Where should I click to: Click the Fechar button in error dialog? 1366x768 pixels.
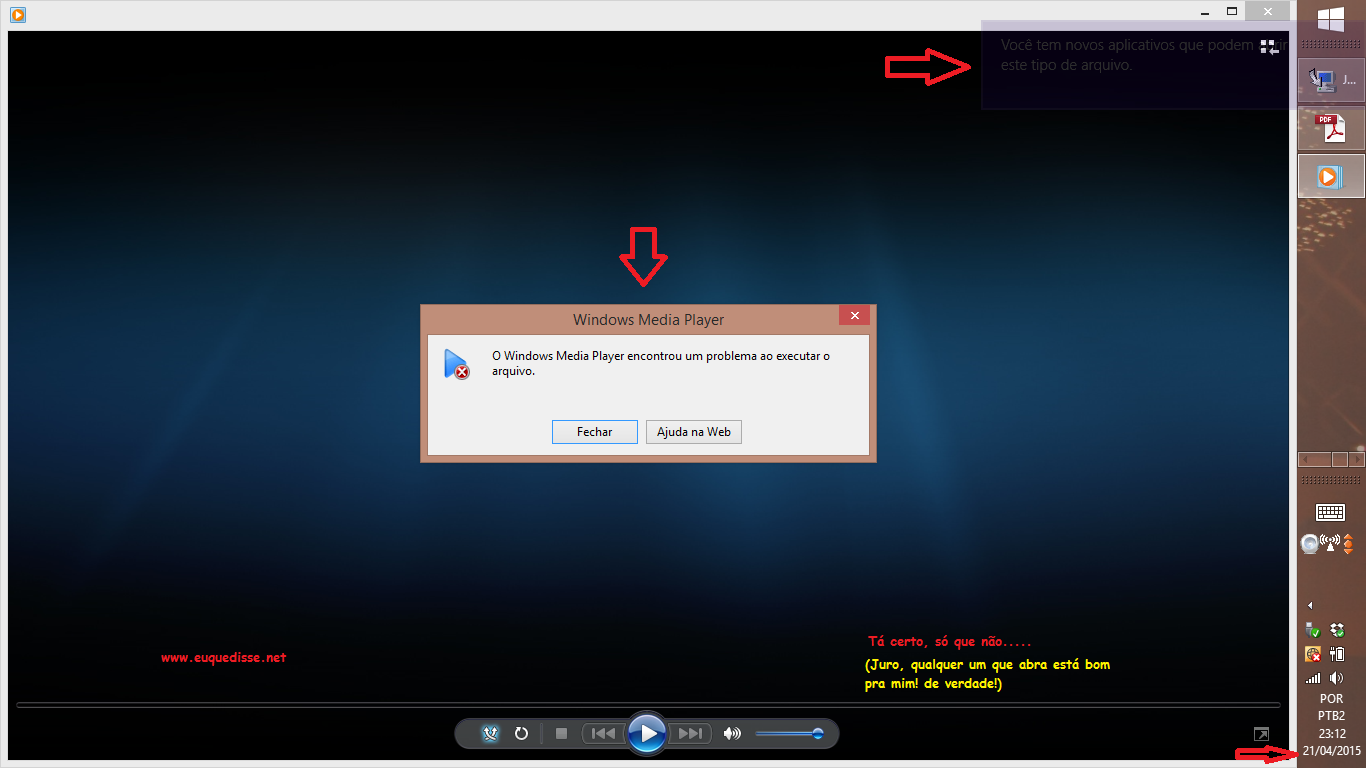[594, 432]
